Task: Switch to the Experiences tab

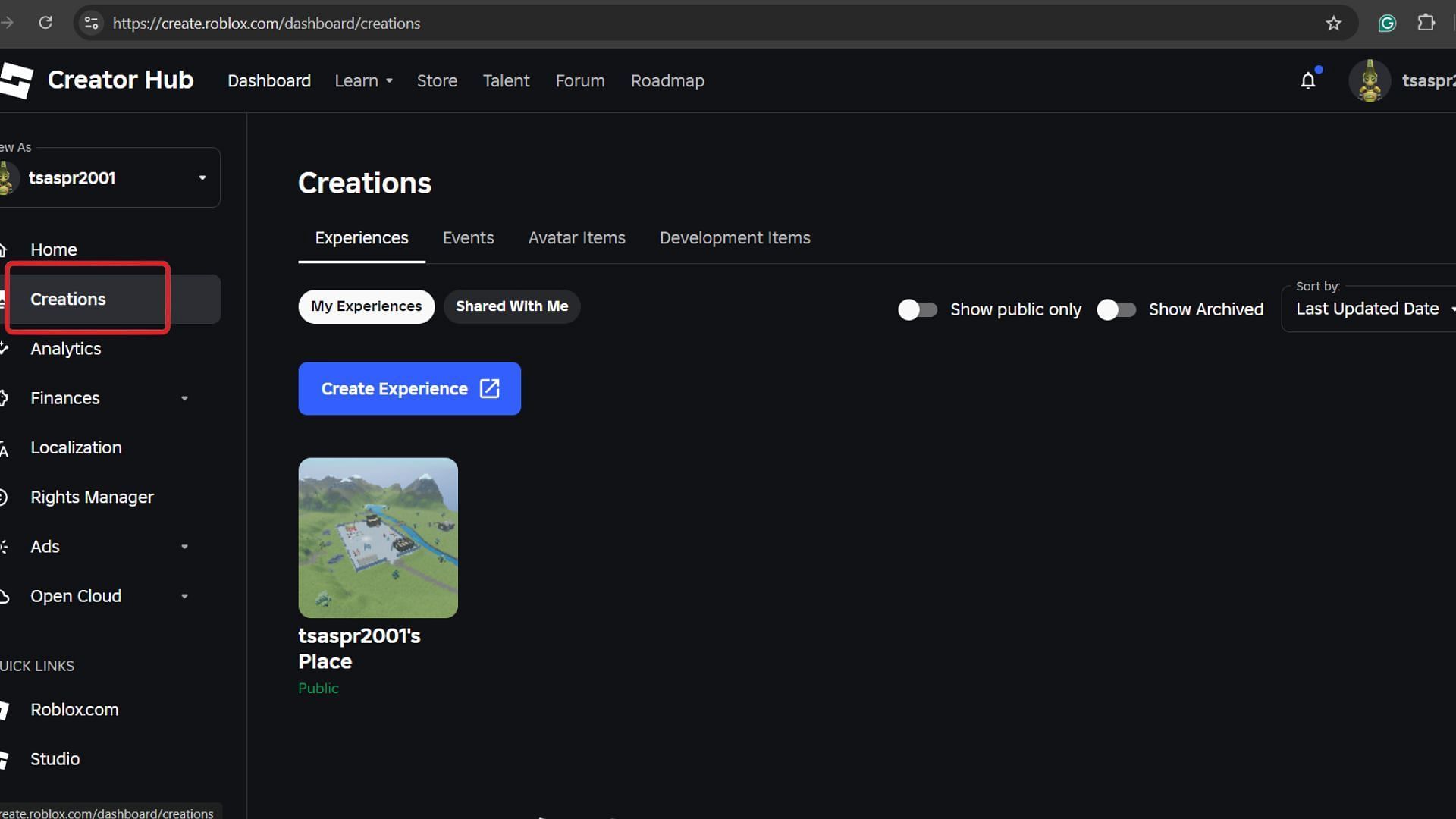Action: (x=362, y=238)
